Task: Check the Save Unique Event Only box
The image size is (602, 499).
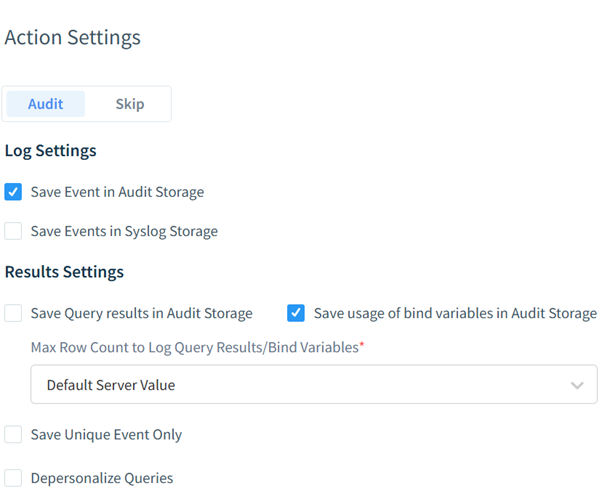Action: (x=13, y=435)
